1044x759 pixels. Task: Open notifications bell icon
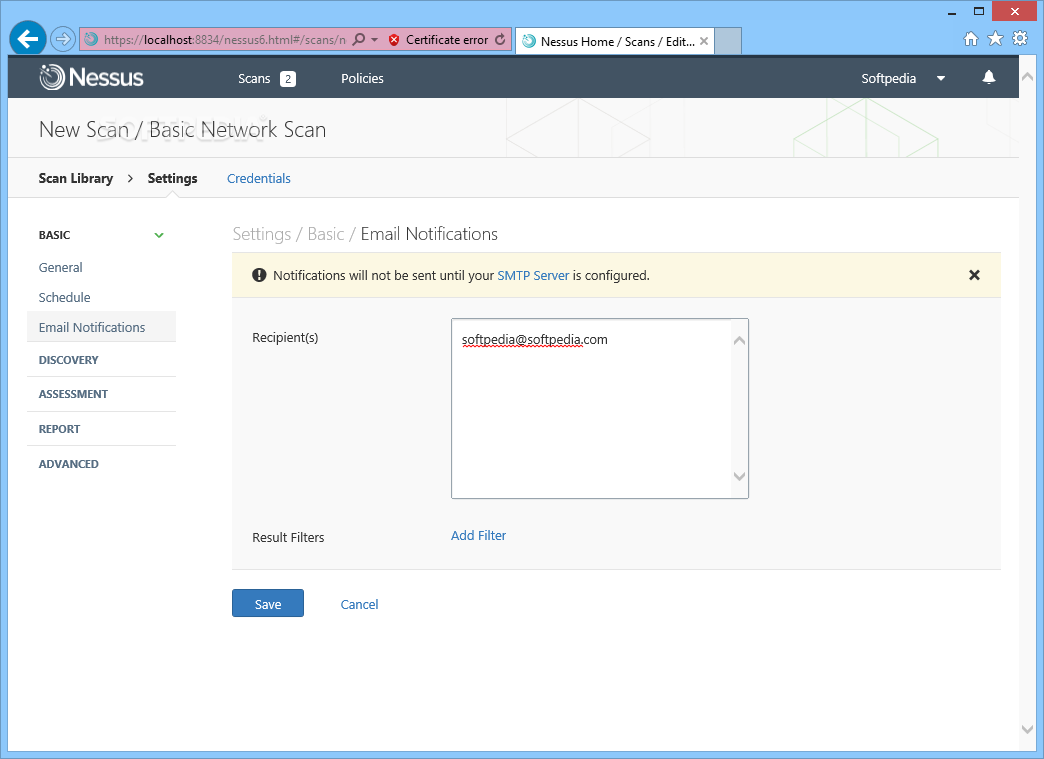[x=989, y=78]
